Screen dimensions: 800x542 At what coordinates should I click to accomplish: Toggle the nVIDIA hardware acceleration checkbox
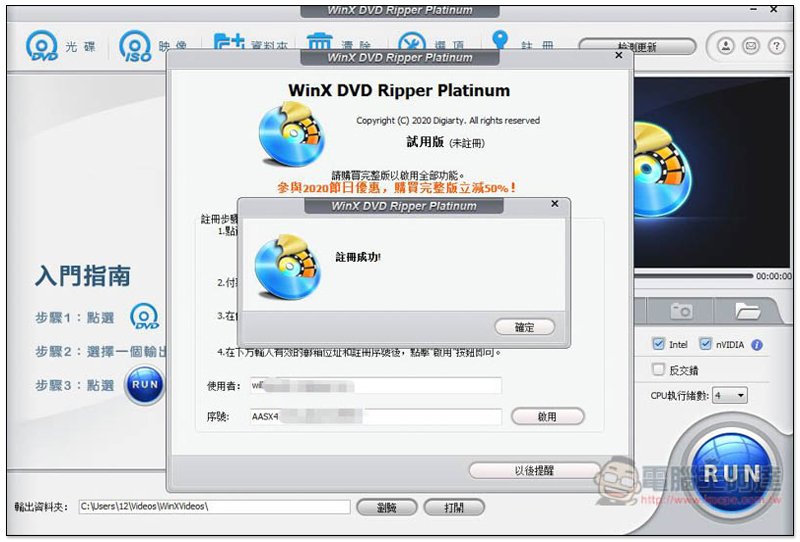(x=705, y=344)
